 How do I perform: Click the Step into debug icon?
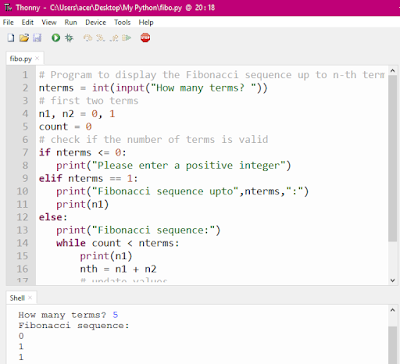(100, 38)
